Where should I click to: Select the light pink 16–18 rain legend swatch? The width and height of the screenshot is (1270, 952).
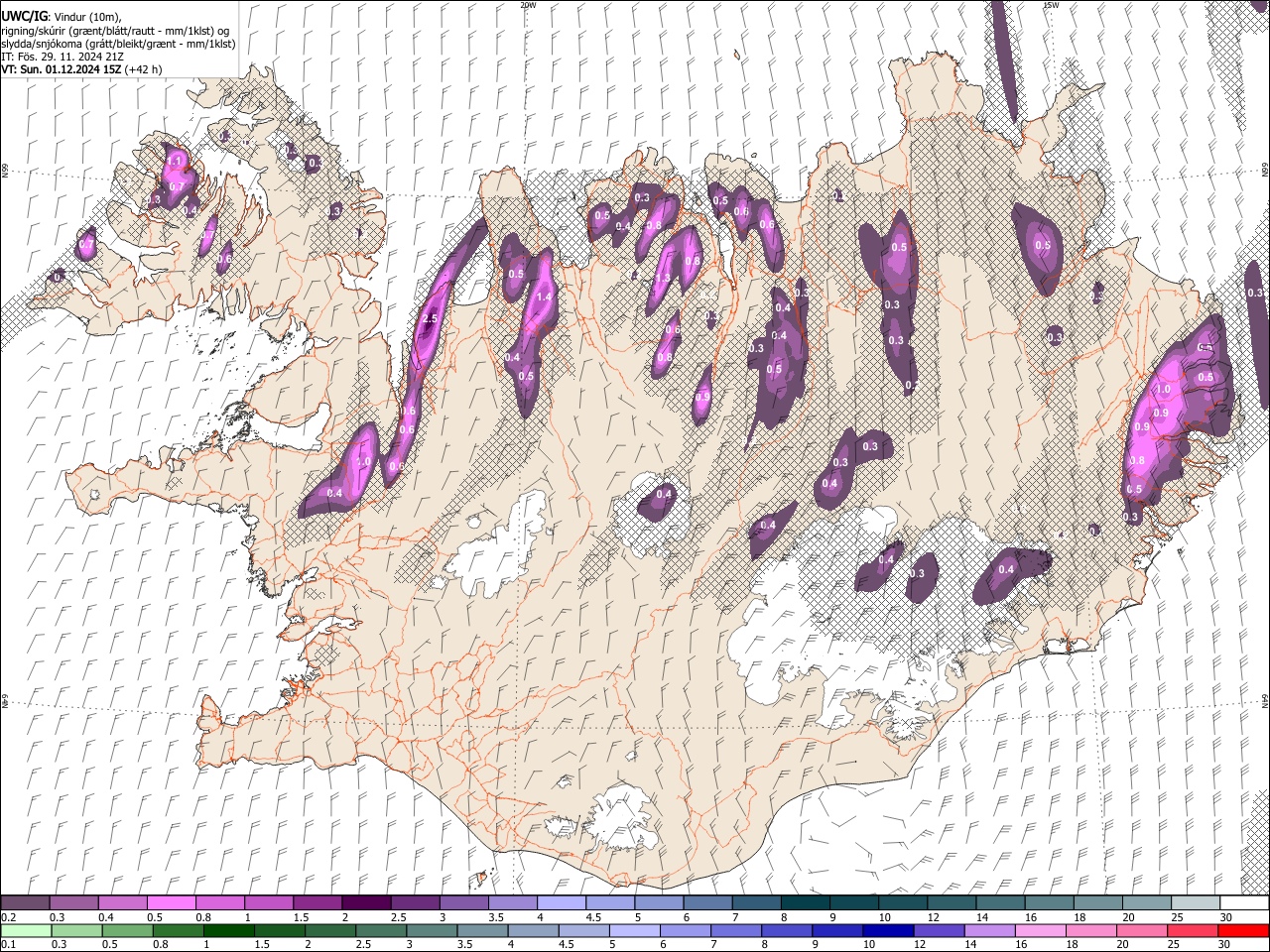[1042, 931]
